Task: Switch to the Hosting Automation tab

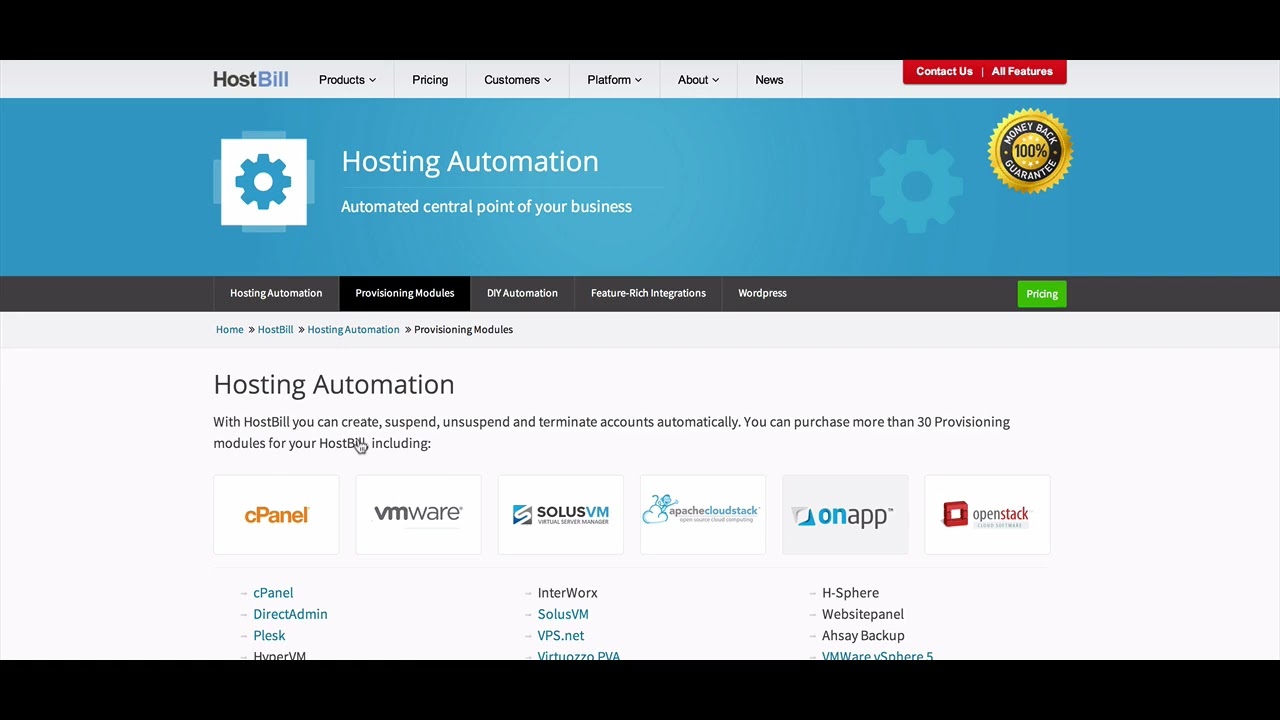Action: coord(276,293)
